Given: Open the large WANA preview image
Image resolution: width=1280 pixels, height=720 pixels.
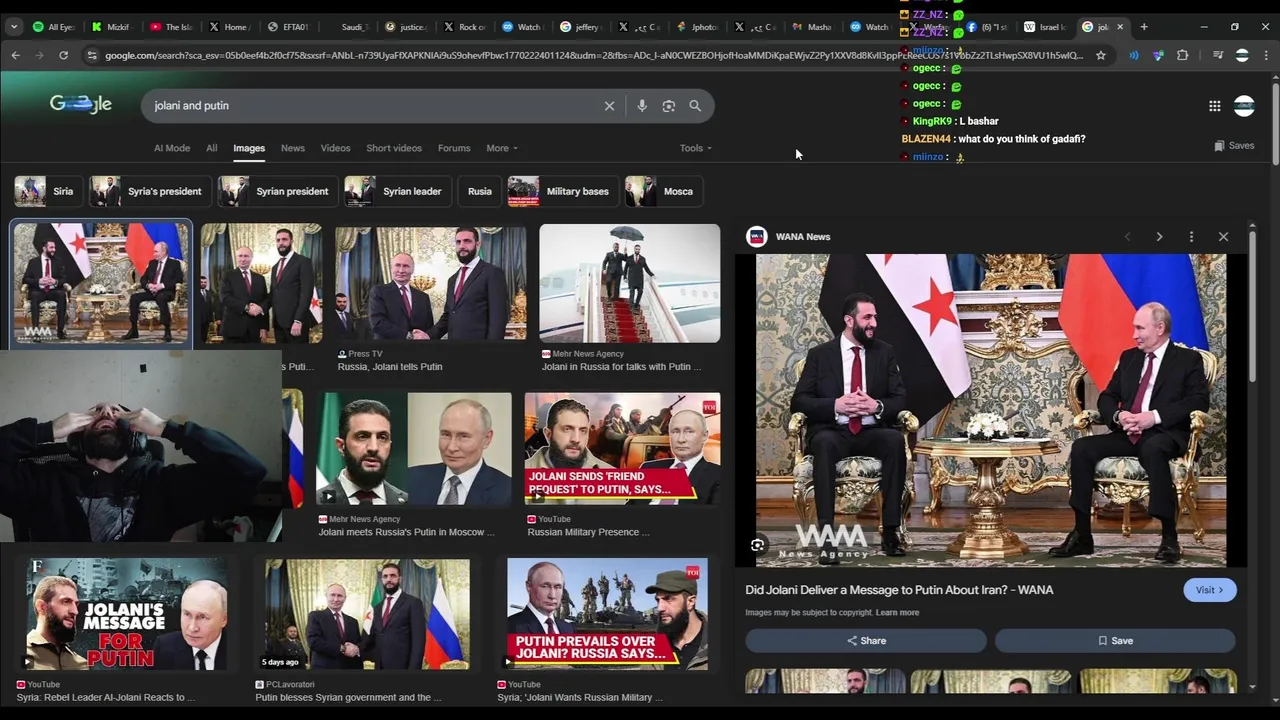Looking at the screenshot, I should point(990,410).
